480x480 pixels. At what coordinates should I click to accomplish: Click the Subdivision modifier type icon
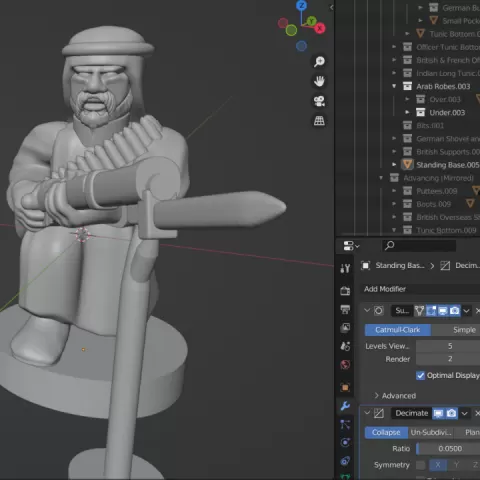379,311
